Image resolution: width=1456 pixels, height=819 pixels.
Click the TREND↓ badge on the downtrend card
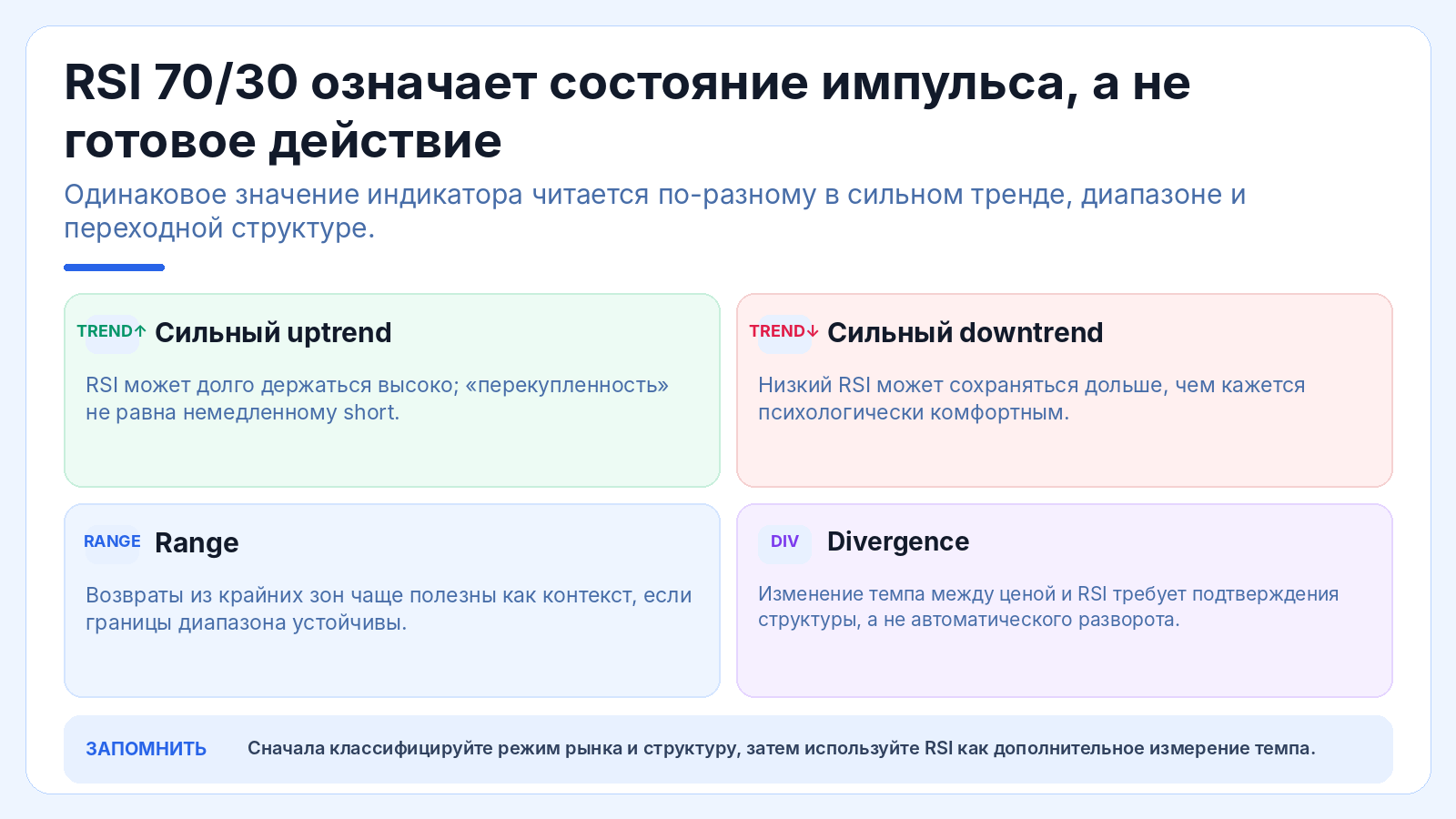point(784,332)
